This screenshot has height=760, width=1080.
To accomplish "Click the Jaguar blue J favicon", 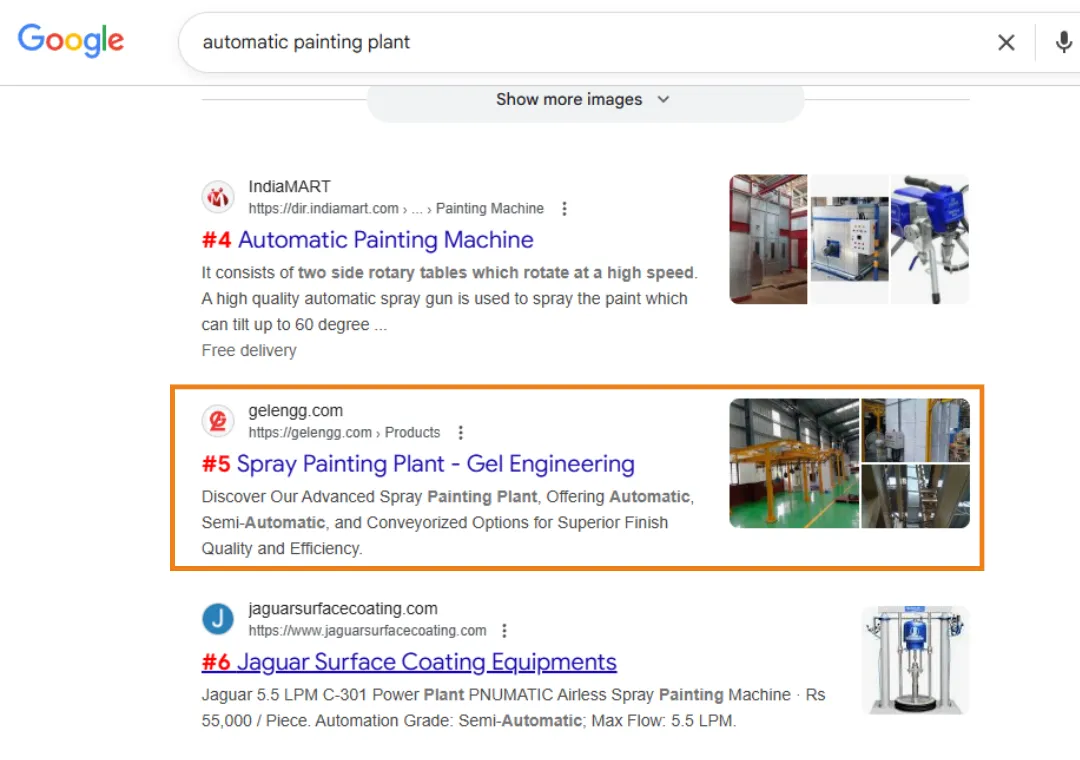I will click(218, 619).
